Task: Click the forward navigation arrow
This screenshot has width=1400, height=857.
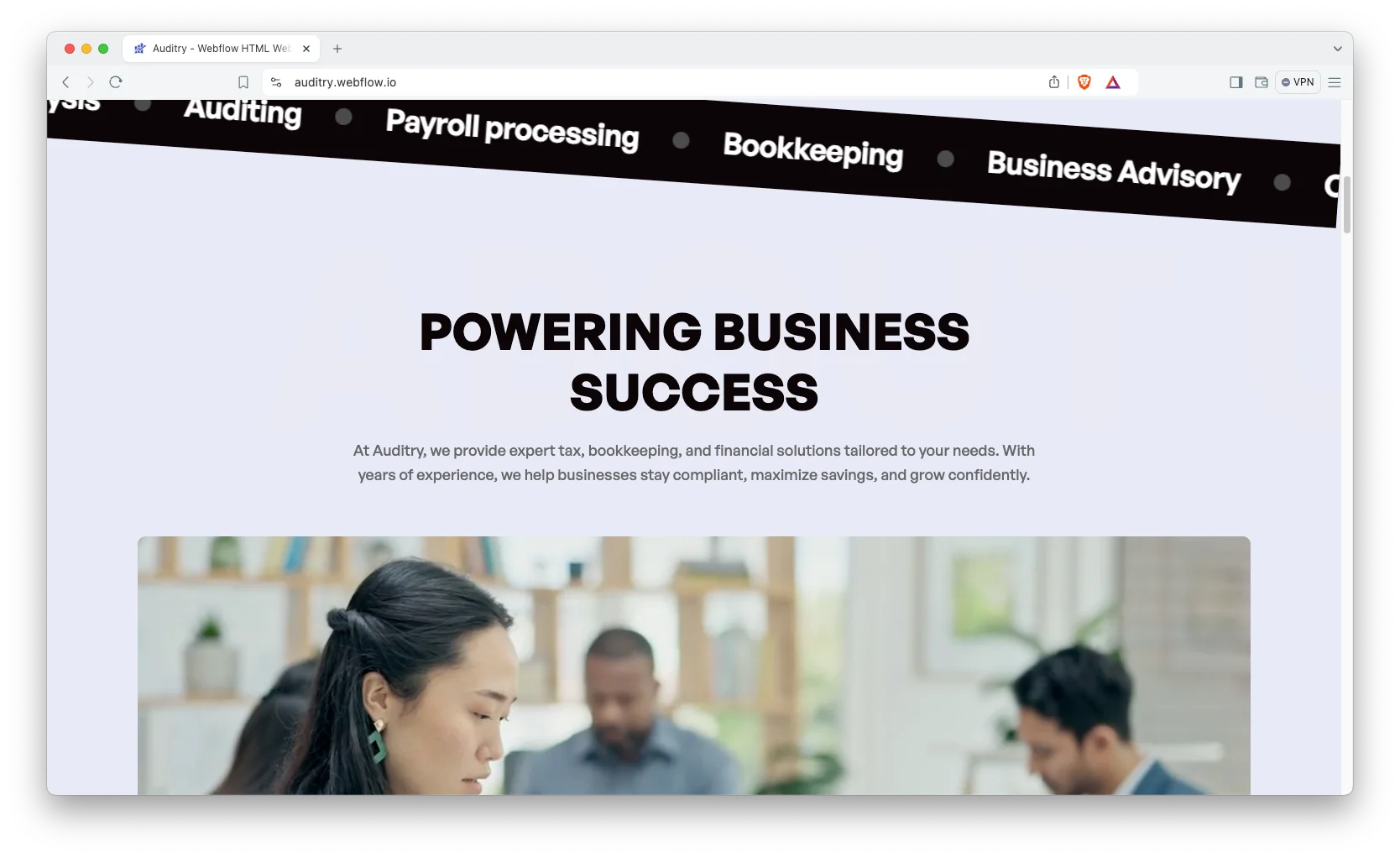Action: click(x=91, y=82)
